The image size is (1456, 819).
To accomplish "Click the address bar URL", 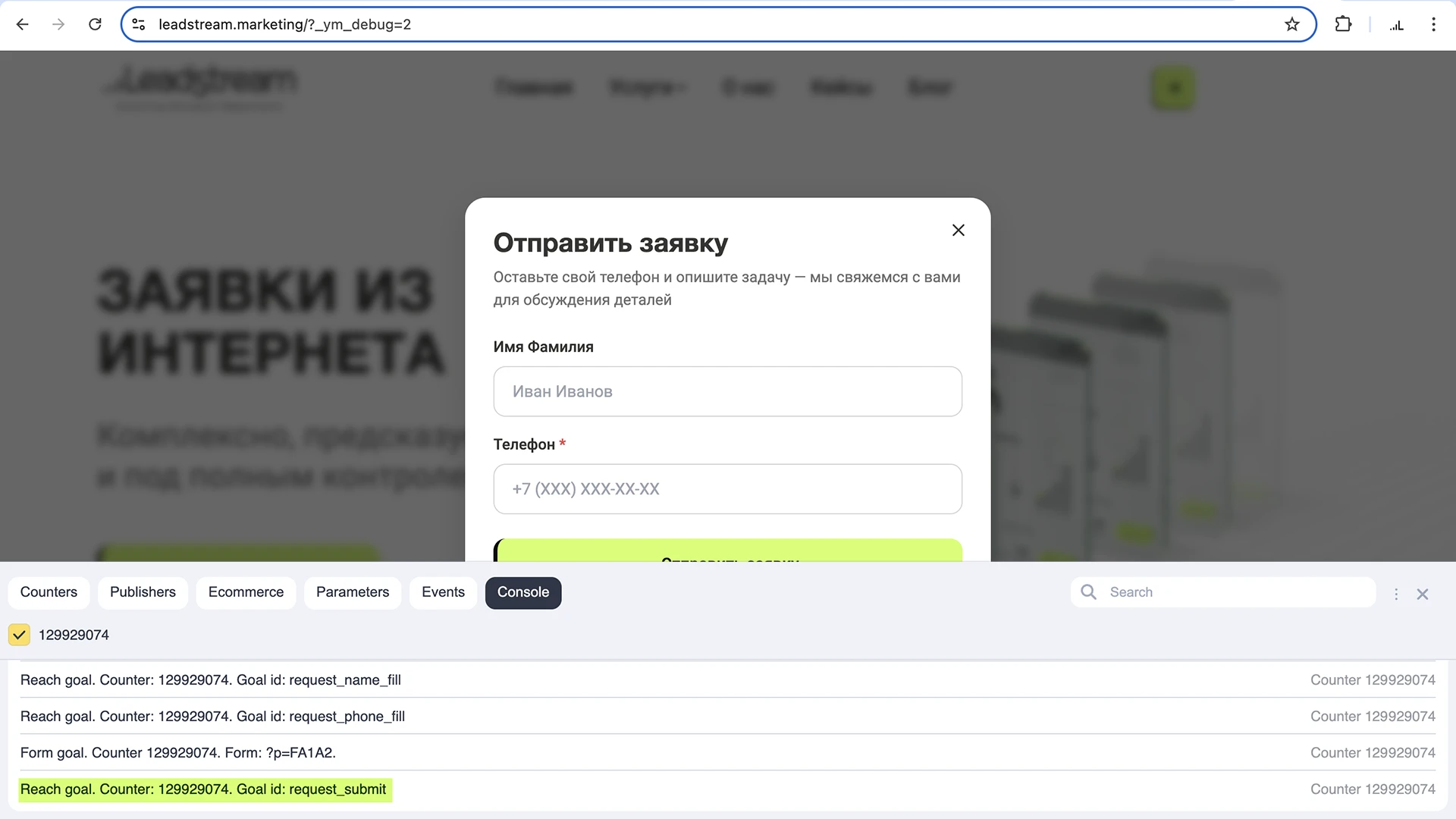I will click(284, 24).
